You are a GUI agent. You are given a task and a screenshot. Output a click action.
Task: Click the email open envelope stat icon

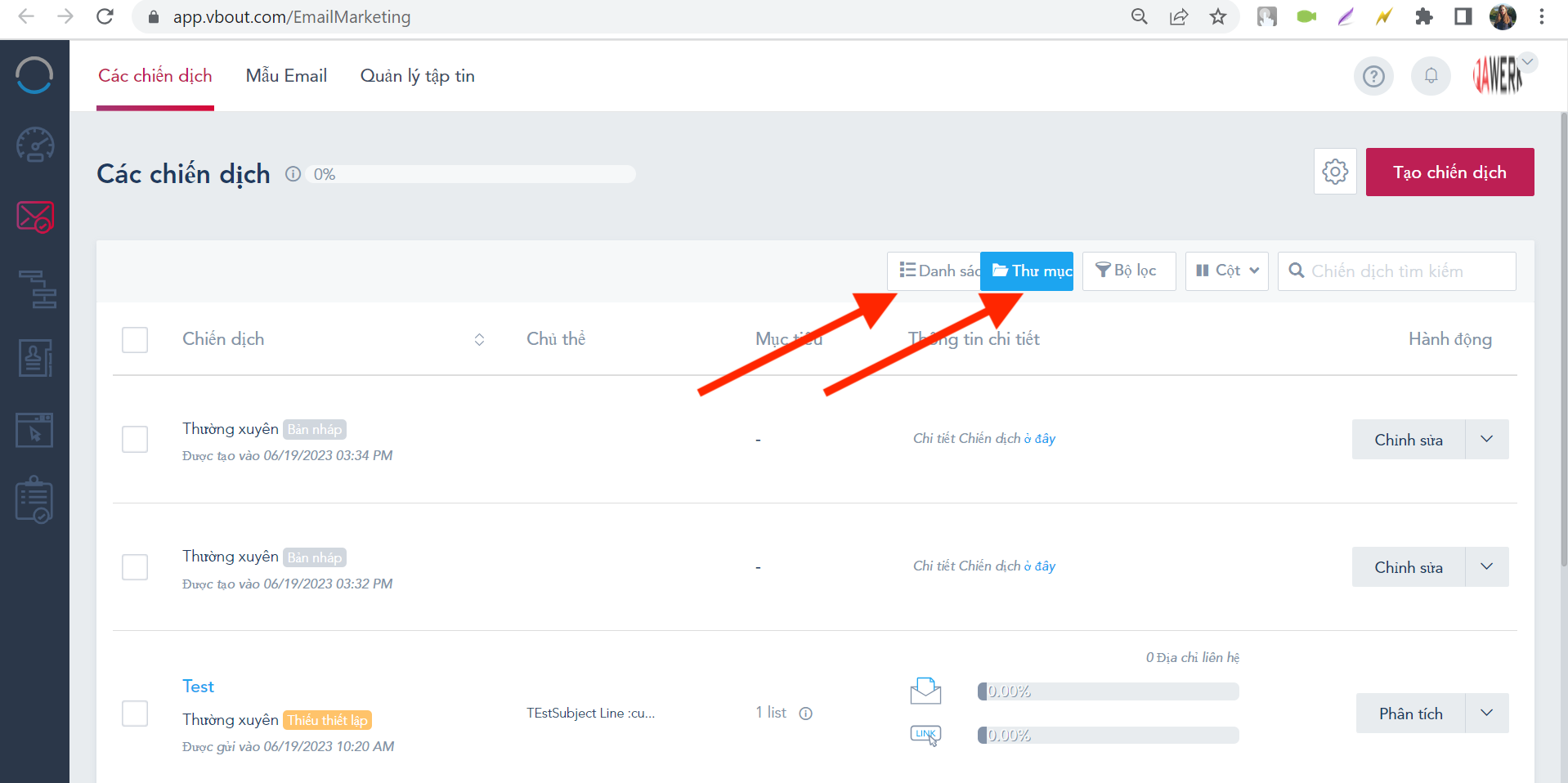pos(925,691)
